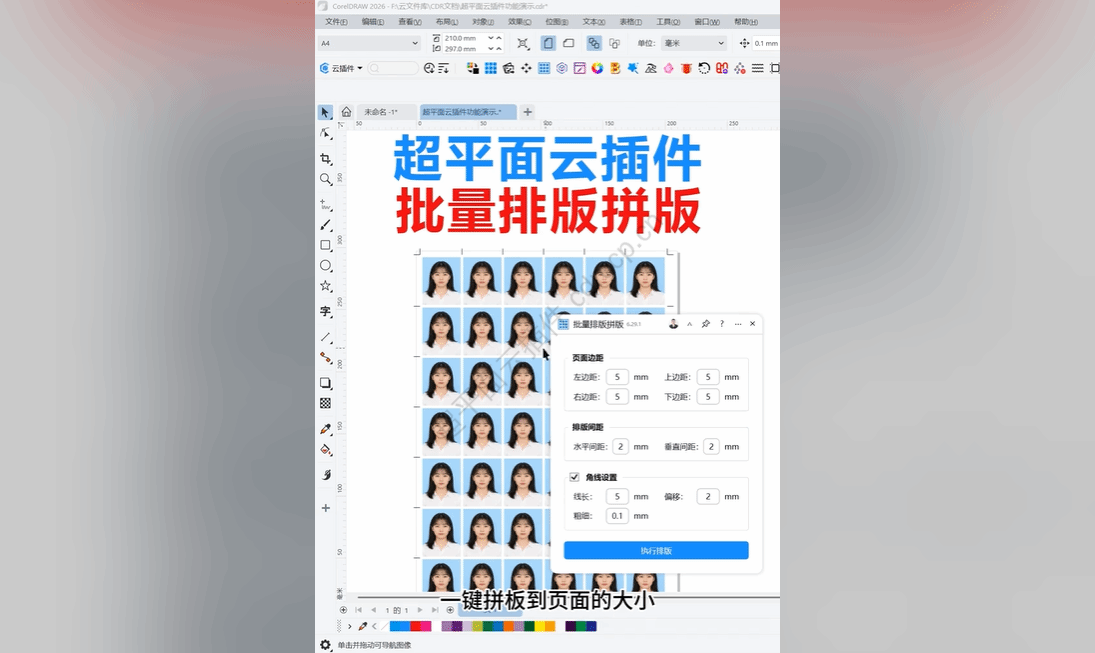Expand the color palette flyout arrow

click(350, 626)
